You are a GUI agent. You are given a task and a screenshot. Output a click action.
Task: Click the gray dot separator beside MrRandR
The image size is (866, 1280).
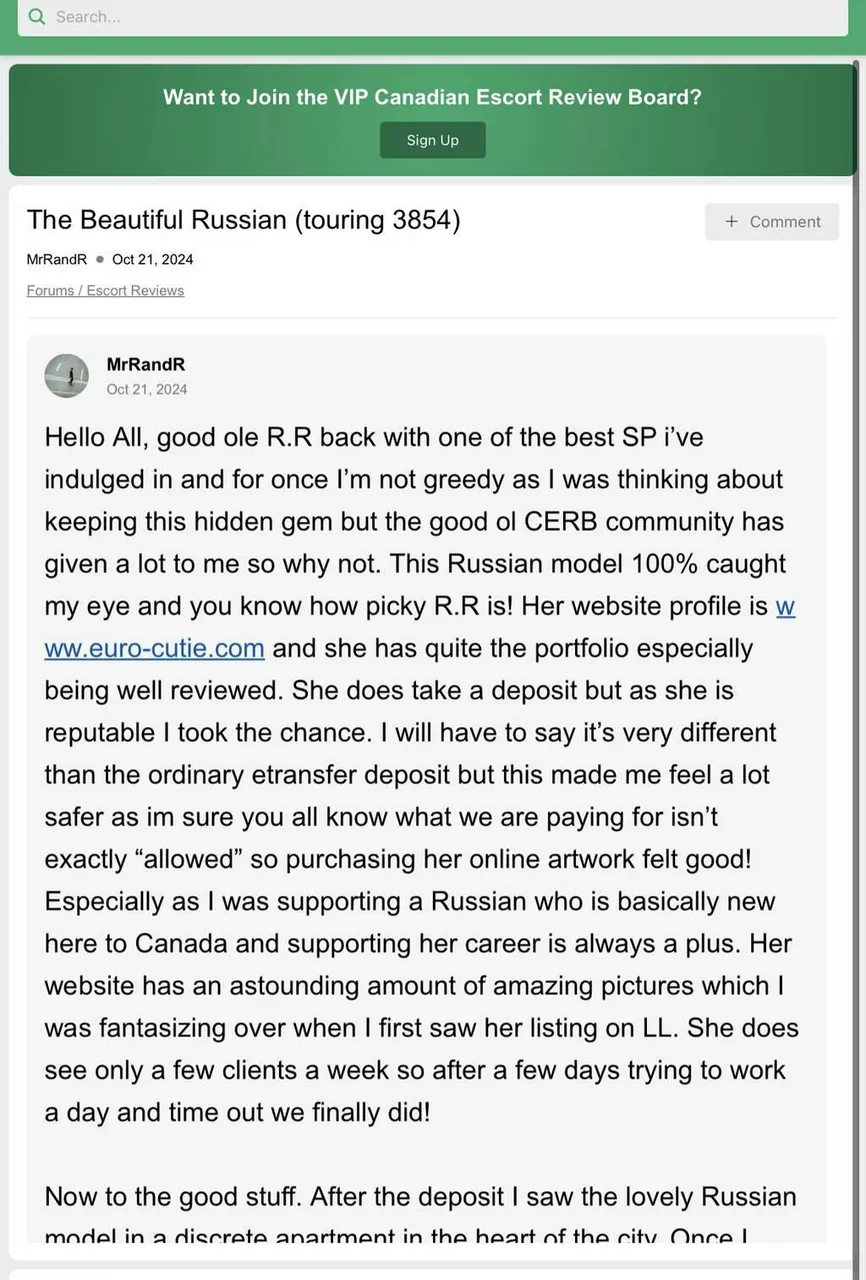point(100,259)
